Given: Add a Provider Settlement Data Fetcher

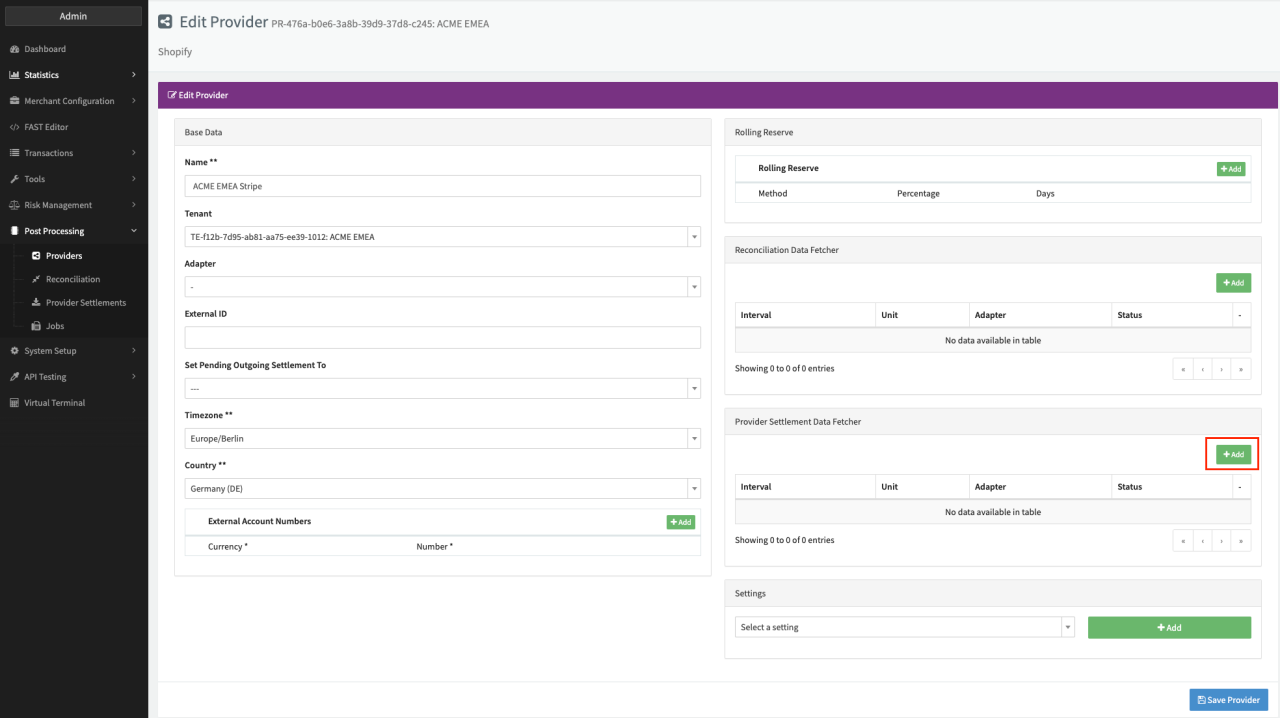Looking at the screenshot, I should point(1233,455).
